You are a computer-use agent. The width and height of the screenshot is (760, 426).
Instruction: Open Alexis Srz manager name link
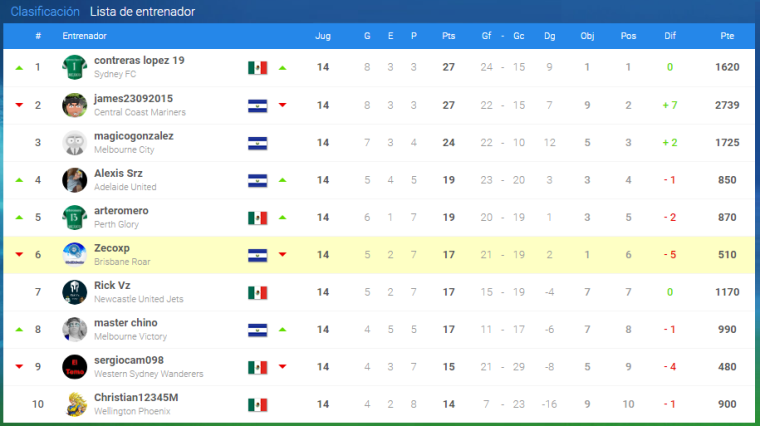118,173
